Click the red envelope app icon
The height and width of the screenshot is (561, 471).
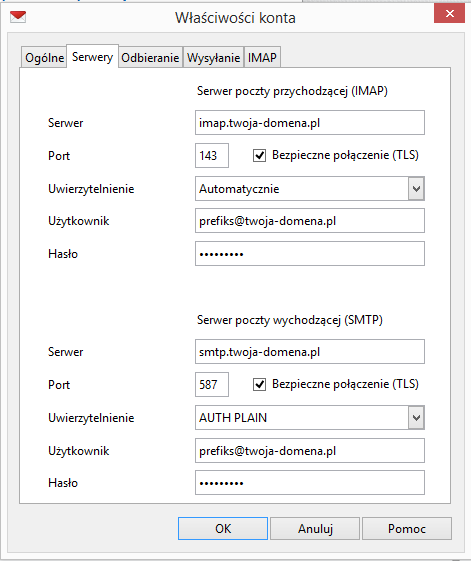tap(18, 16)
